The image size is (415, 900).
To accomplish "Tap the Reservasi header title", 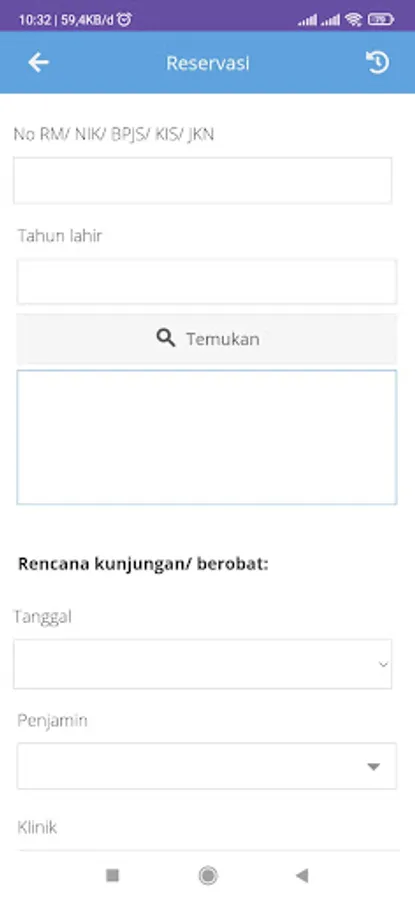I will pos(208,63).
